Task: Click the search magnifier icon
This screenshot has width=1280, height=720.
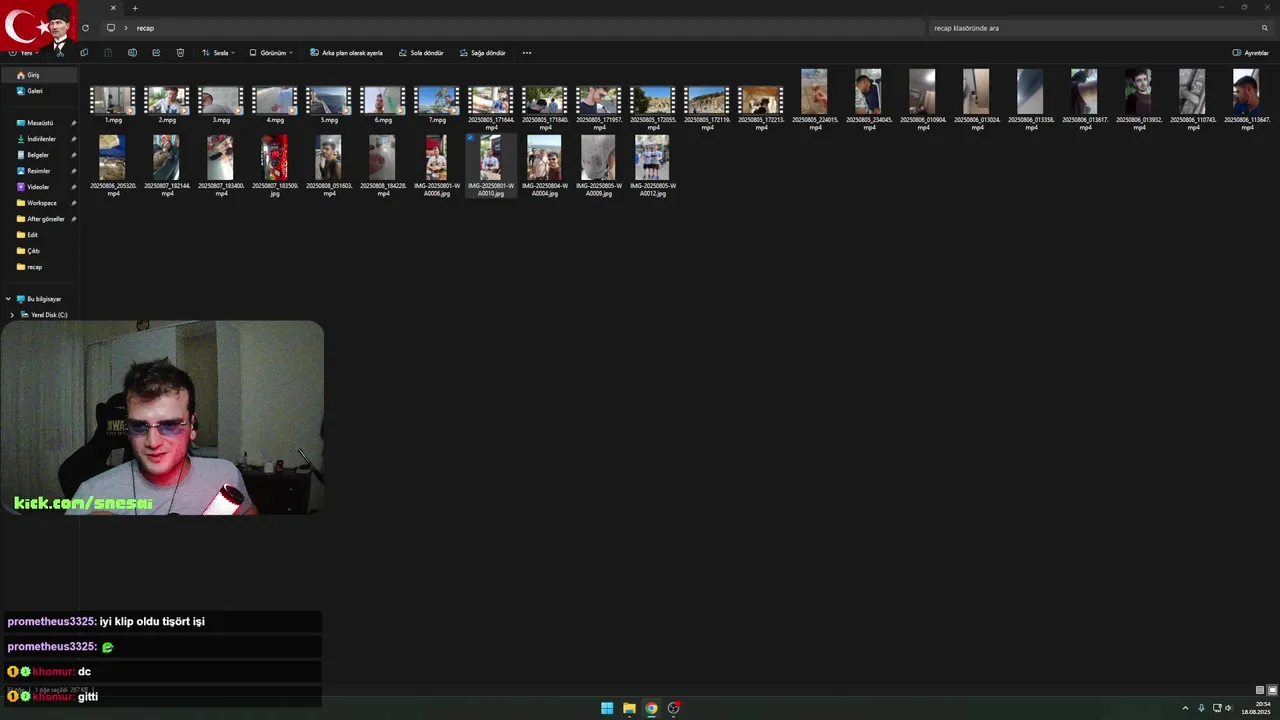Action: (x=1265, y=28)
